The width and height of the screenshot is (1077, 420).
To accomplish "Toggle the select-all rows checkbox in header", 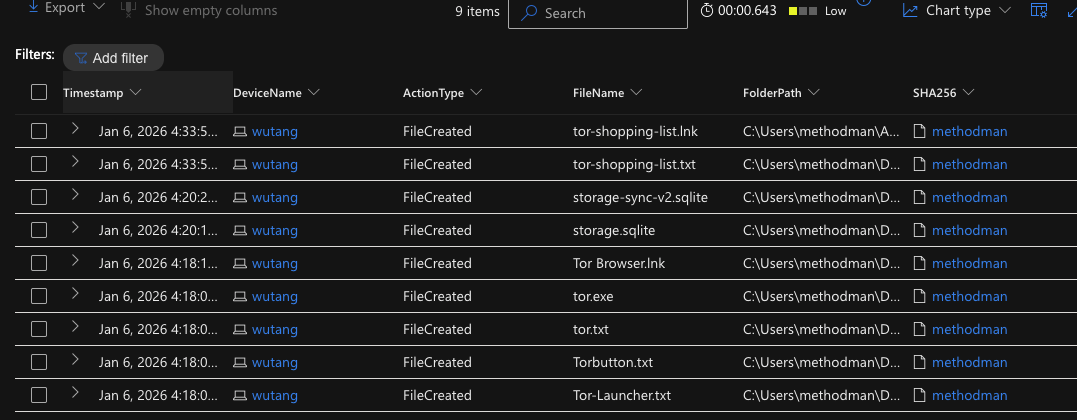I will pyautogui.click(x=39, y=92).
